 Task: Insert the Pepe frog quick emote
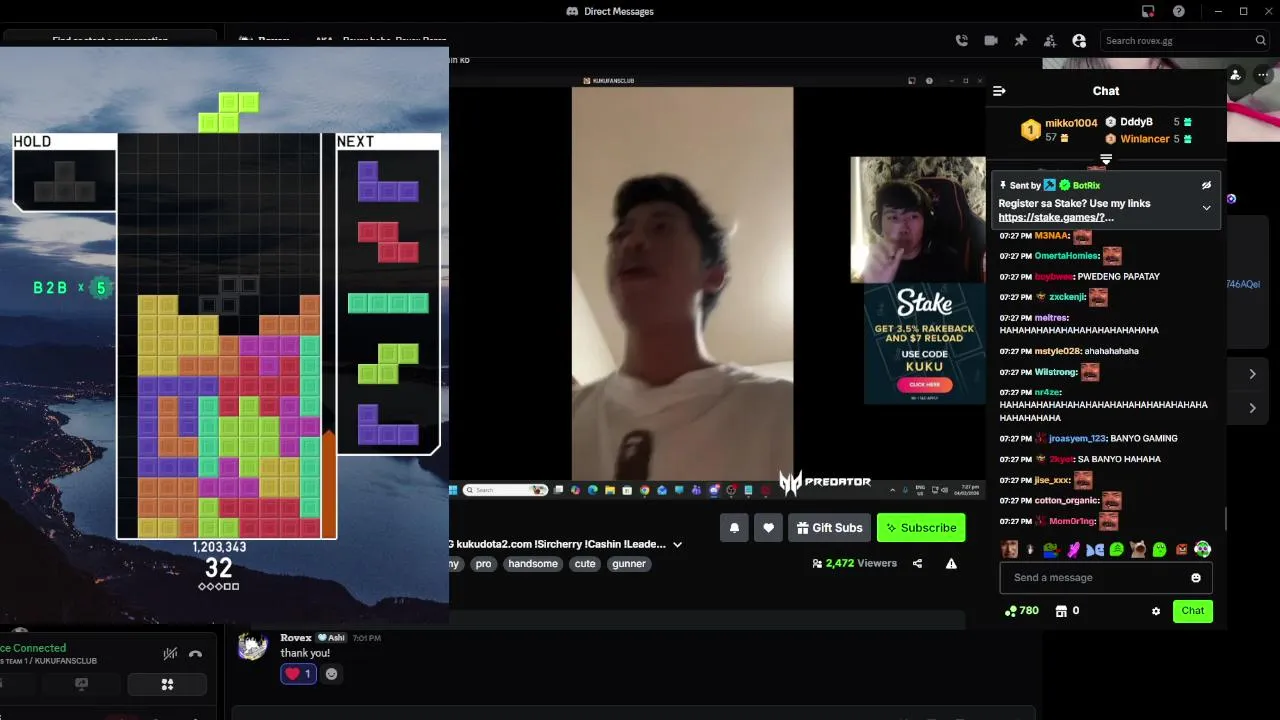tap(1051, 549)
